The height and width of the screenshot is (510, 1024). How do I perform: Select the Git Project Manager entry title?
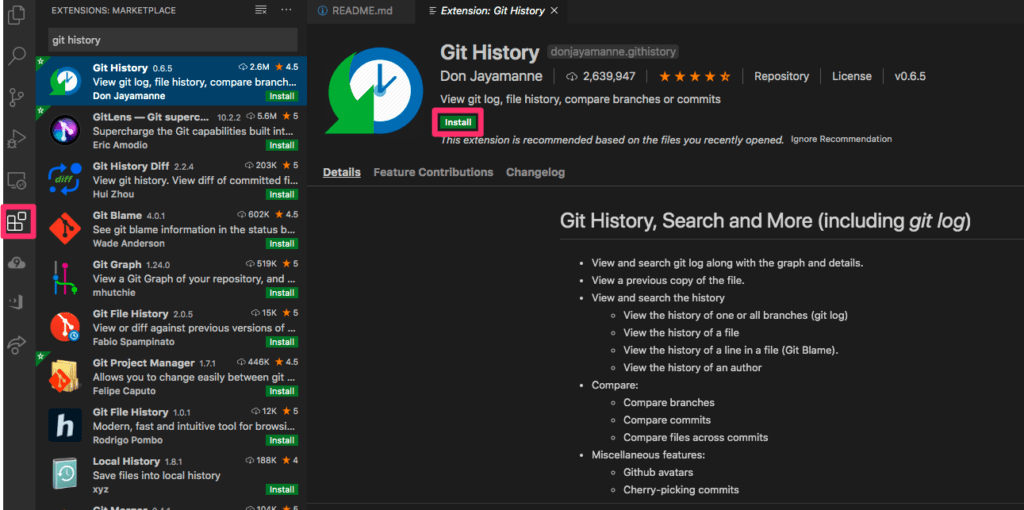coord(144,362)
